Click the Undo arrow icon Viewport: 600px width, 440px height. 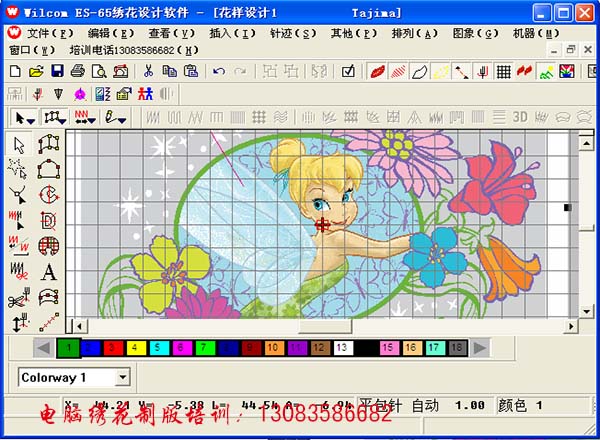[x=218, y=71]
